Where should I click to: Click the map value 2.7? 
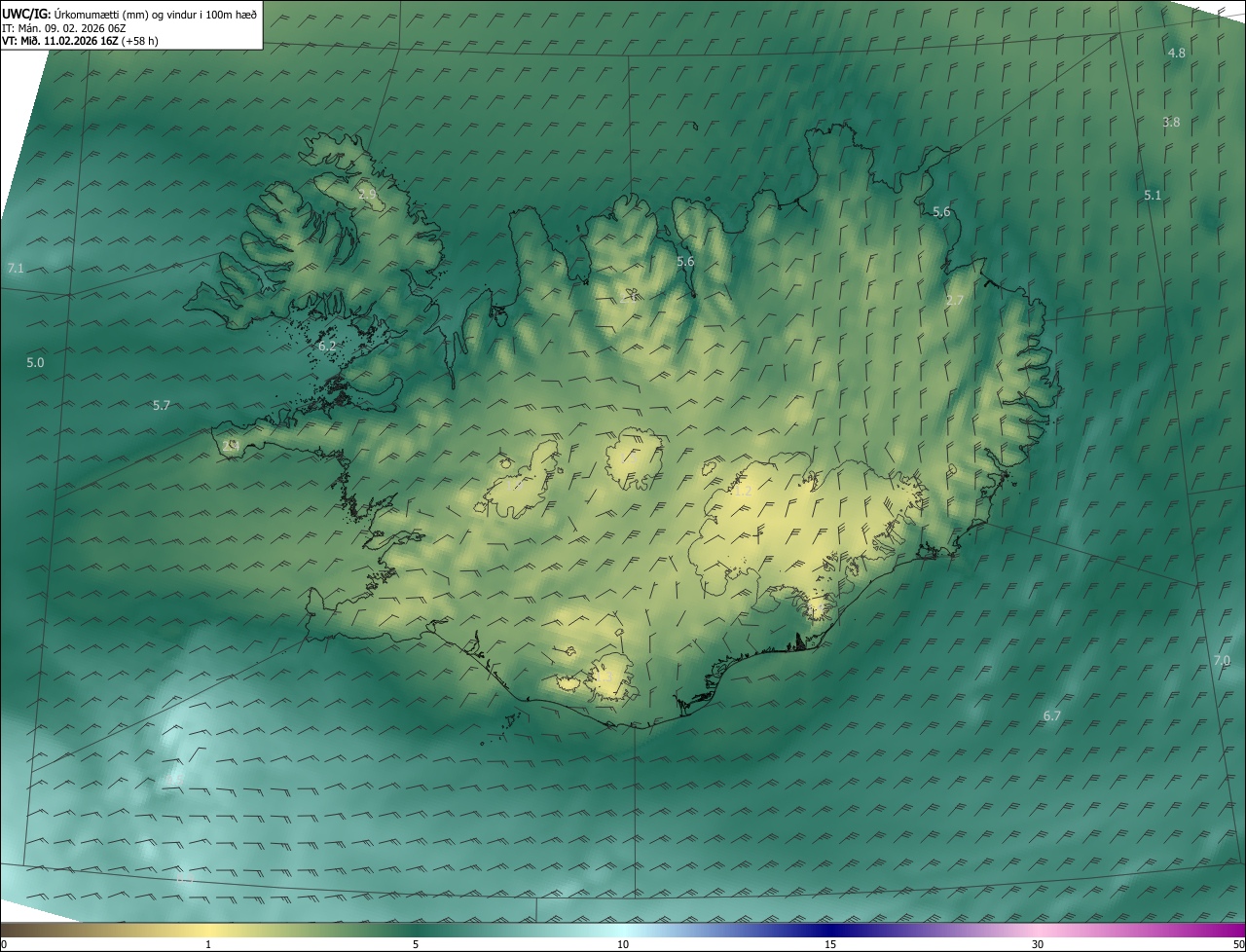click(954, 300)
